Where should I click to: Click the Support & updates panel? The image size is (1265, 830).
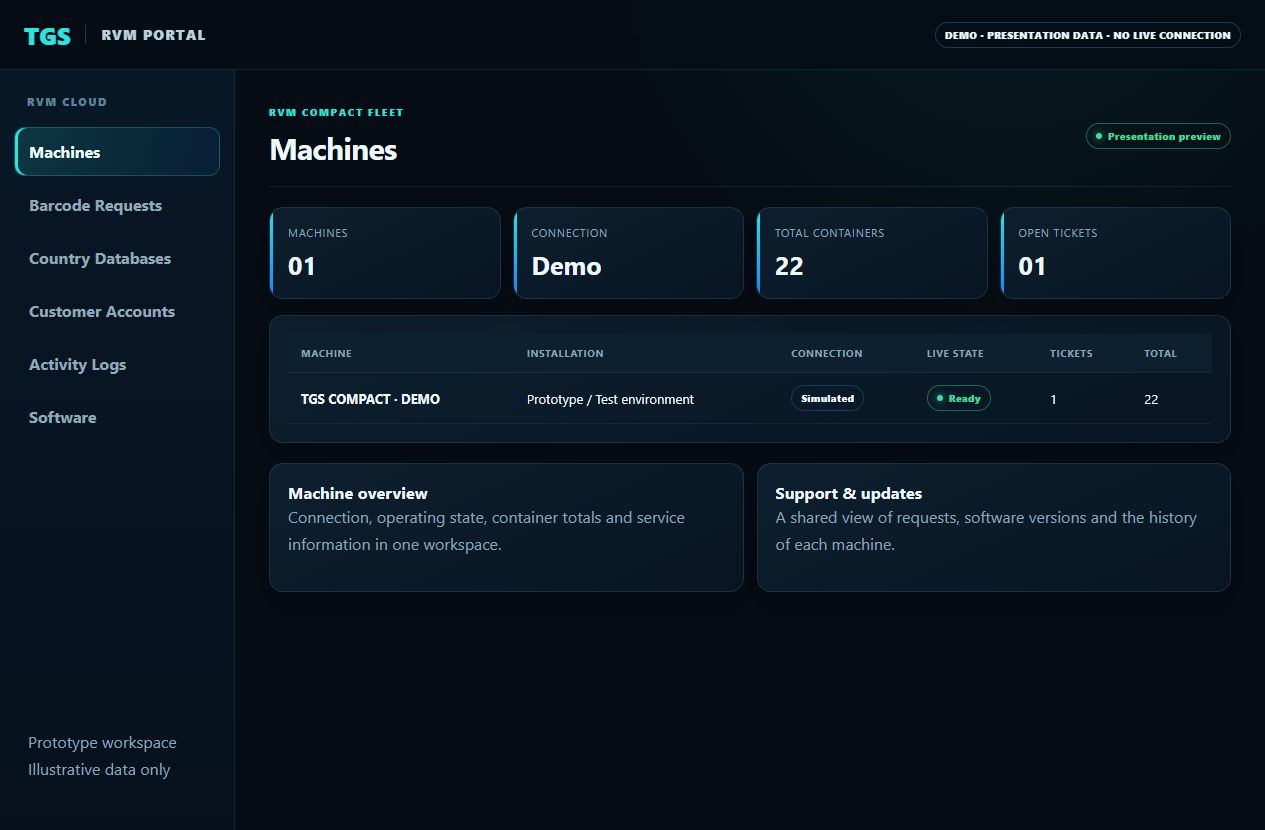click(x=994, y=527)
